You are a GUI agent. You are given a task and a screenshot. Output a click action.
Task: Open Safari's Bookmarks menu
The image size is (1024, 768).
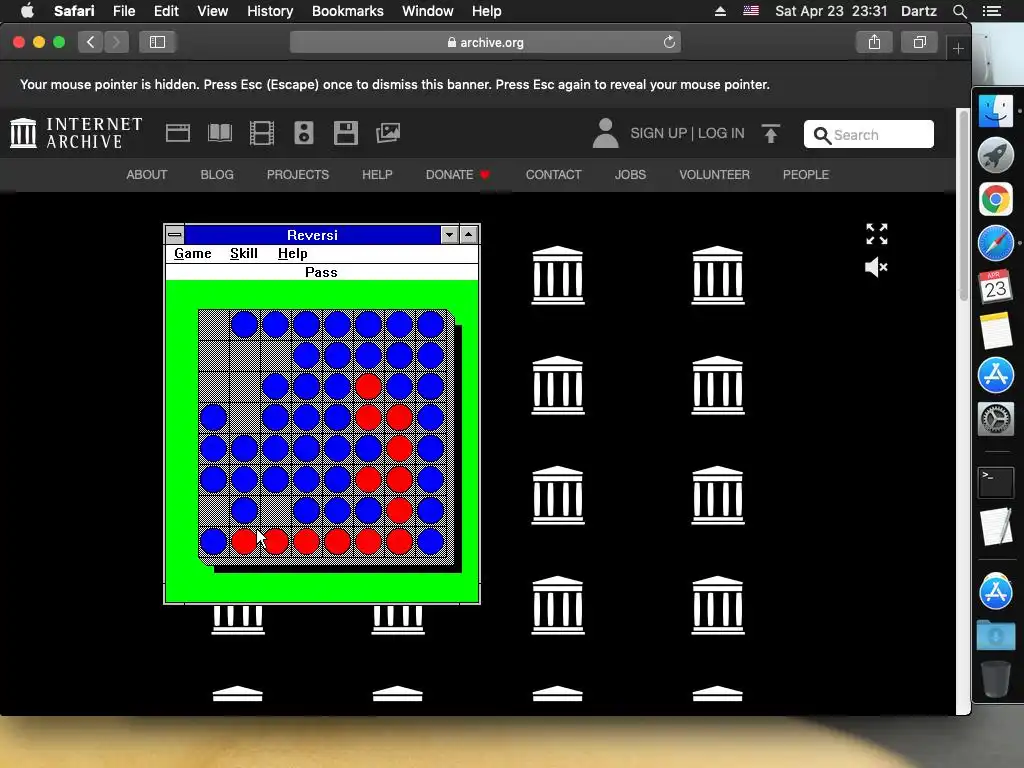click(347, 11)
